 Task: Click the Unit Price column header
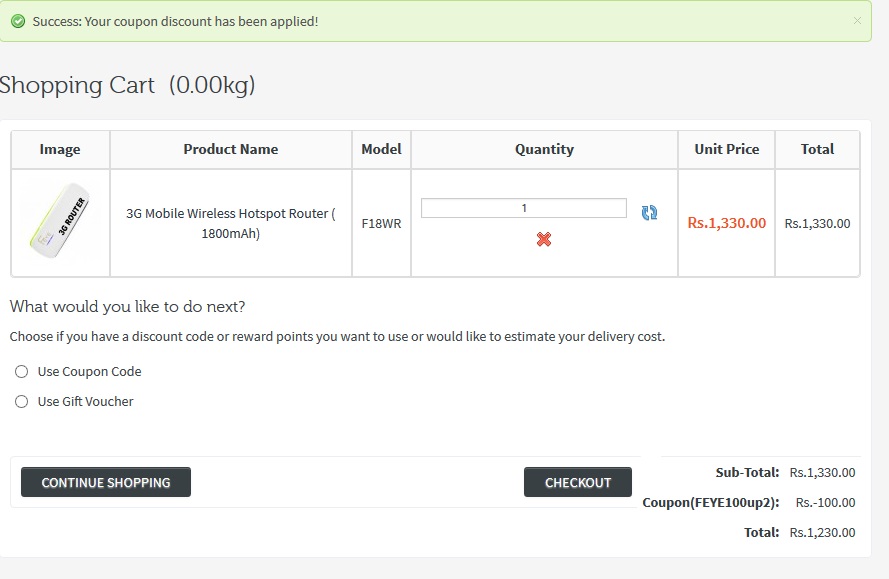click(727, 149)
